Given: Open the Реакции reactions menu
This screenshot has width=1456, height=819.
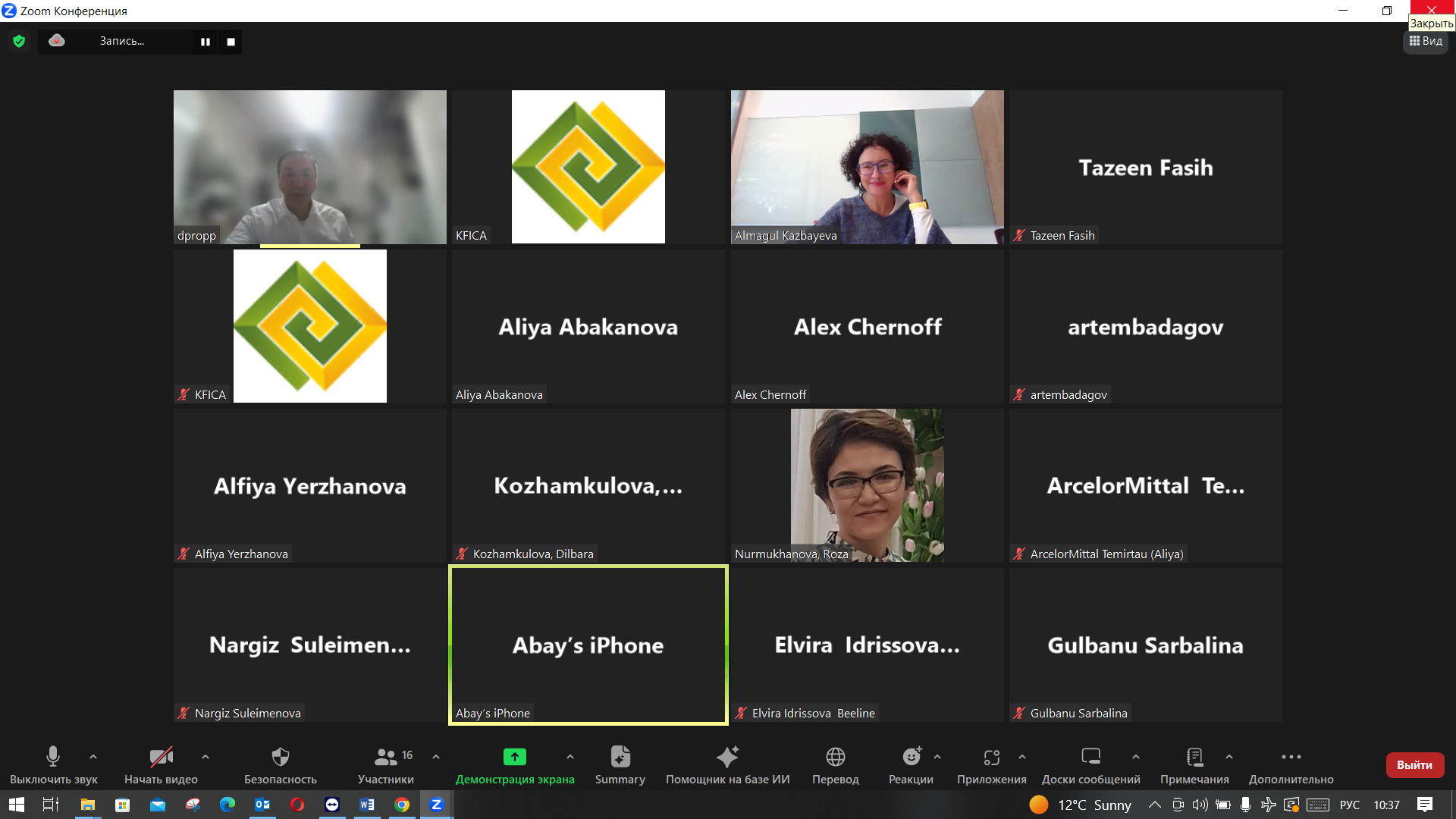Looking at the screenshot, I should point(911,764).
